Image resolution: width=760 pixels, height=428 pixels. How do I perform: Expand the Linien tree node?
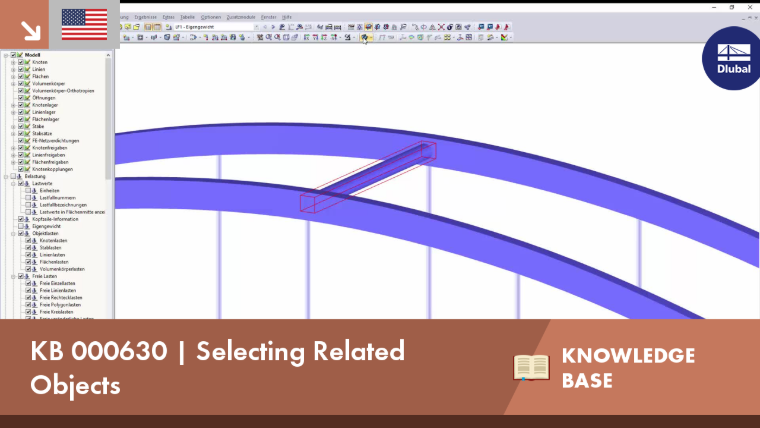pos(13,69)
